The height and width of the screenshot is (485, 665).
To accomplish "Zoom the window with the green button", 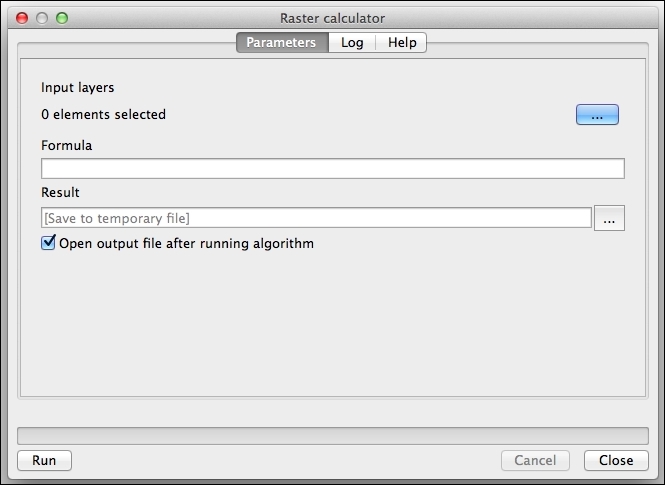I will [x=62, y=18].
